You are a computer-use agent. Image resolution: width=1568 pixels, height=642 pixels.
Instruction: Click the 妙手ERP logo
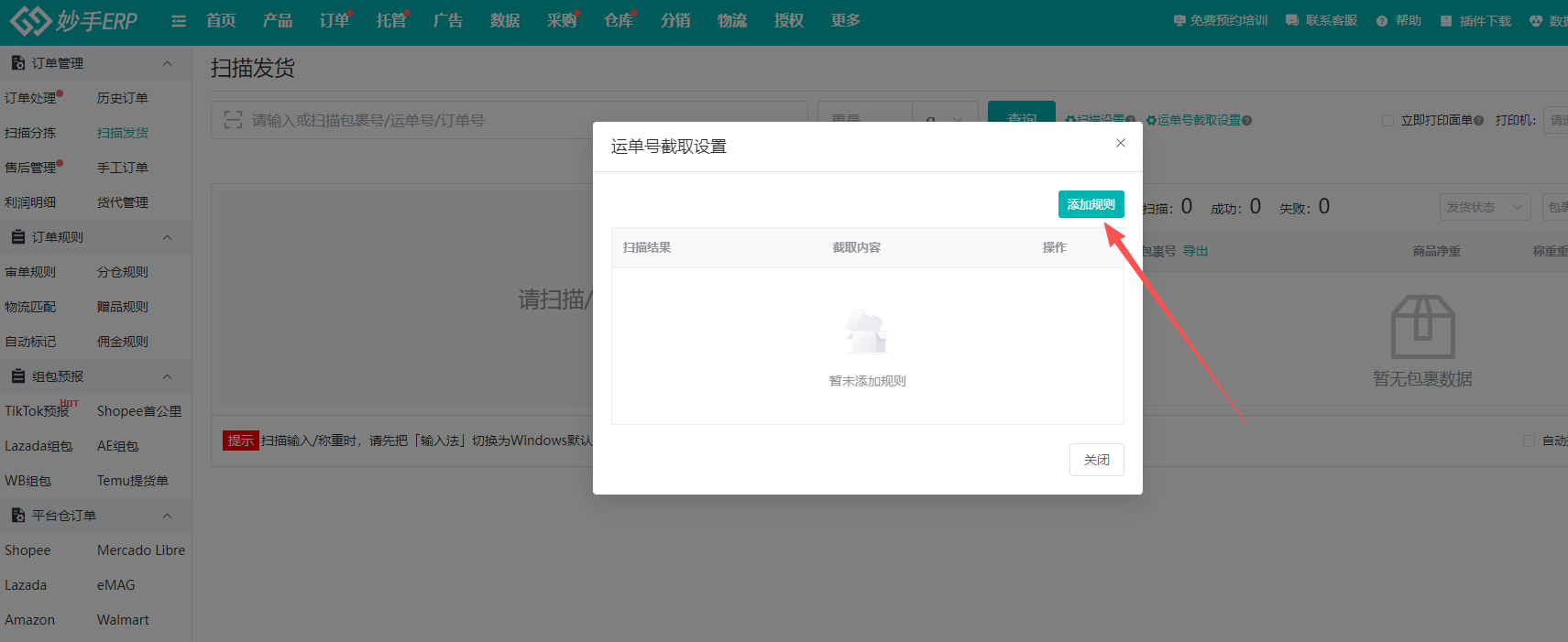73,20
